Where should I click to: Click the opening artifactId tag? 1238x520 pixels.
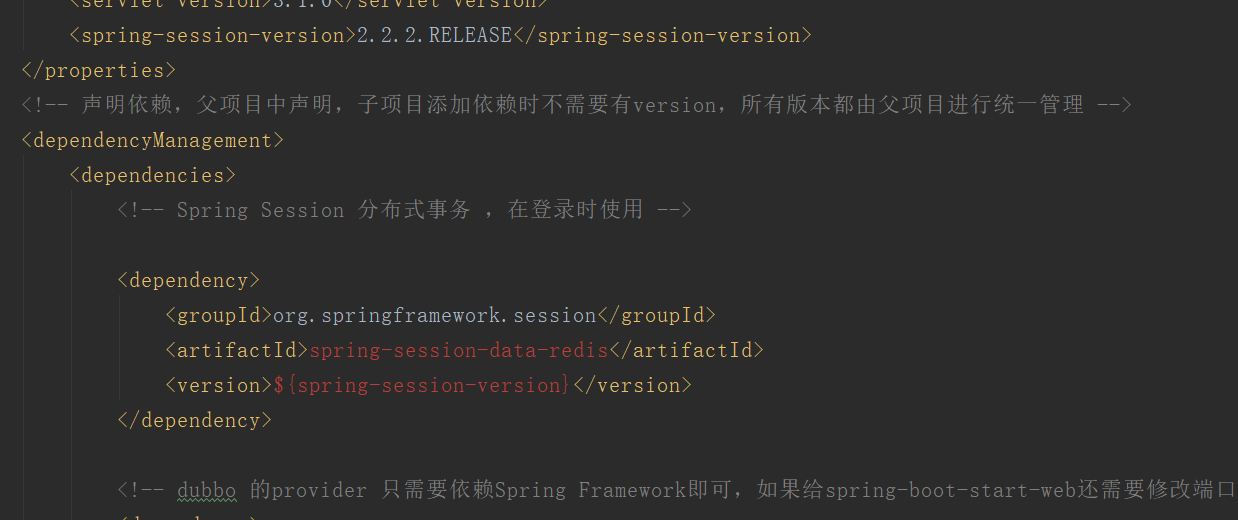pyautogui.click(x=237, y=351)
